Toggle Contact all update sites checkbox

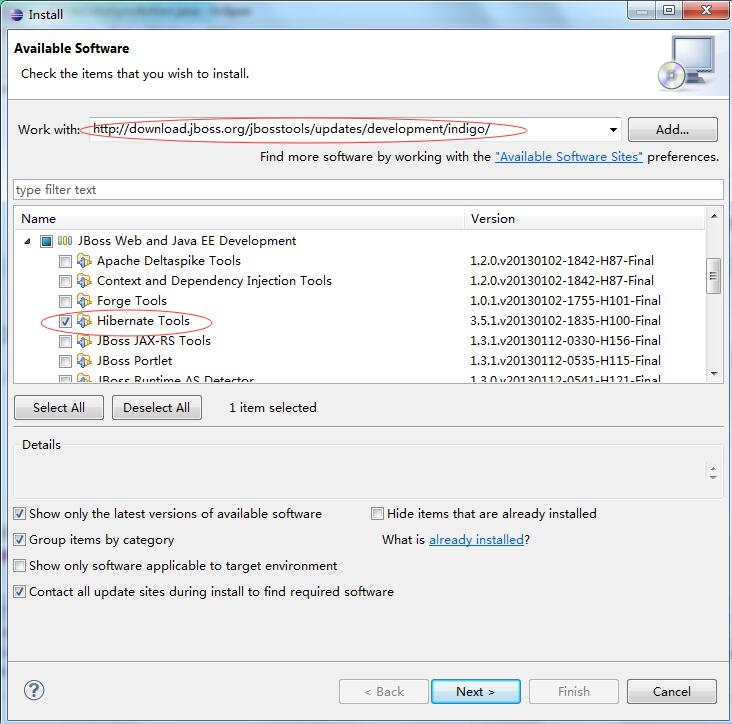(19, 592)
